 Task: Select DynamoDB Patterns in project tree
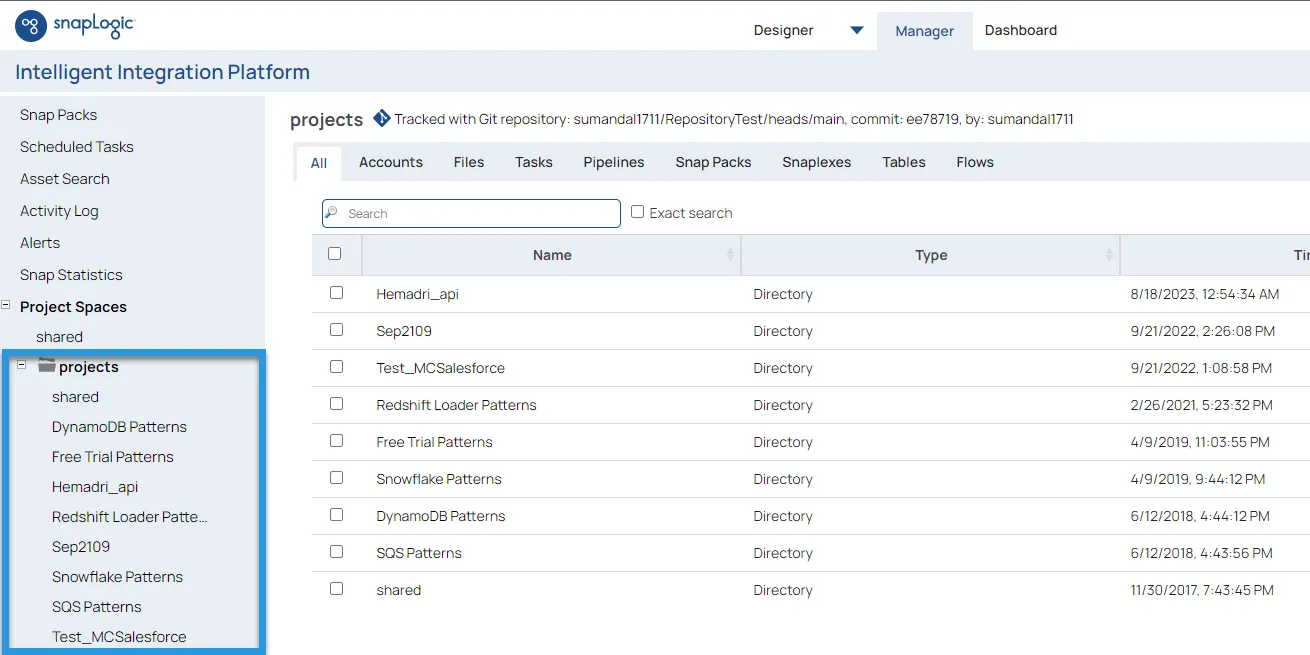point(119,427)
